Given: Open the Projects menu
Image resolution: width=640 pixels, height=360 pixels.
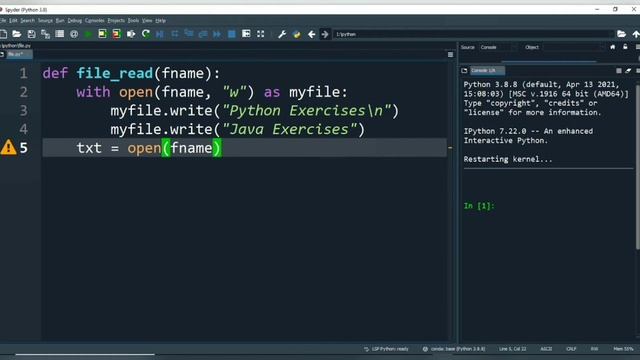Looking at the screenshot, I should (x=116, y=20).
